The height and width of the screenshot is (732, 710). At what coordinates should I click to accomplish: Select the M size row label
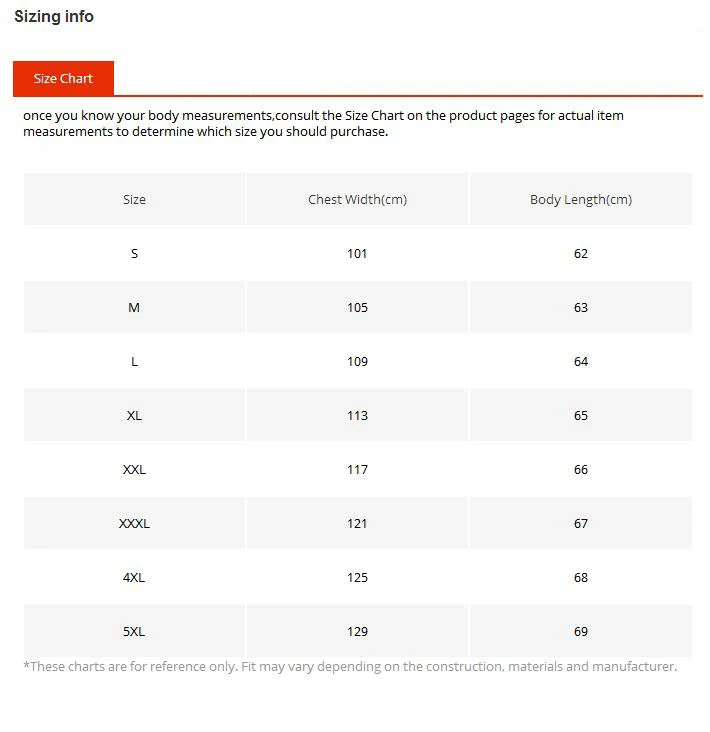click(134, 308)
